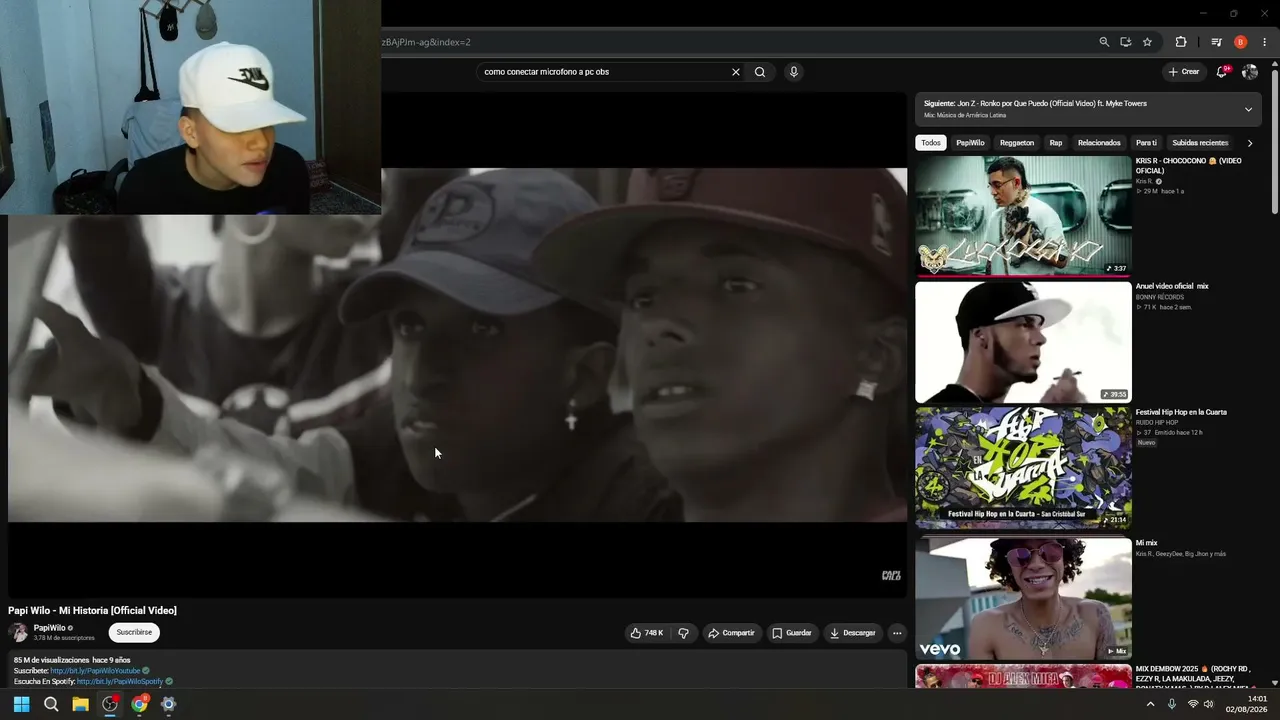1280x720 pixels.
Task: Open the RUIDO HIP HOP channel name
Action: [1157, 423]
